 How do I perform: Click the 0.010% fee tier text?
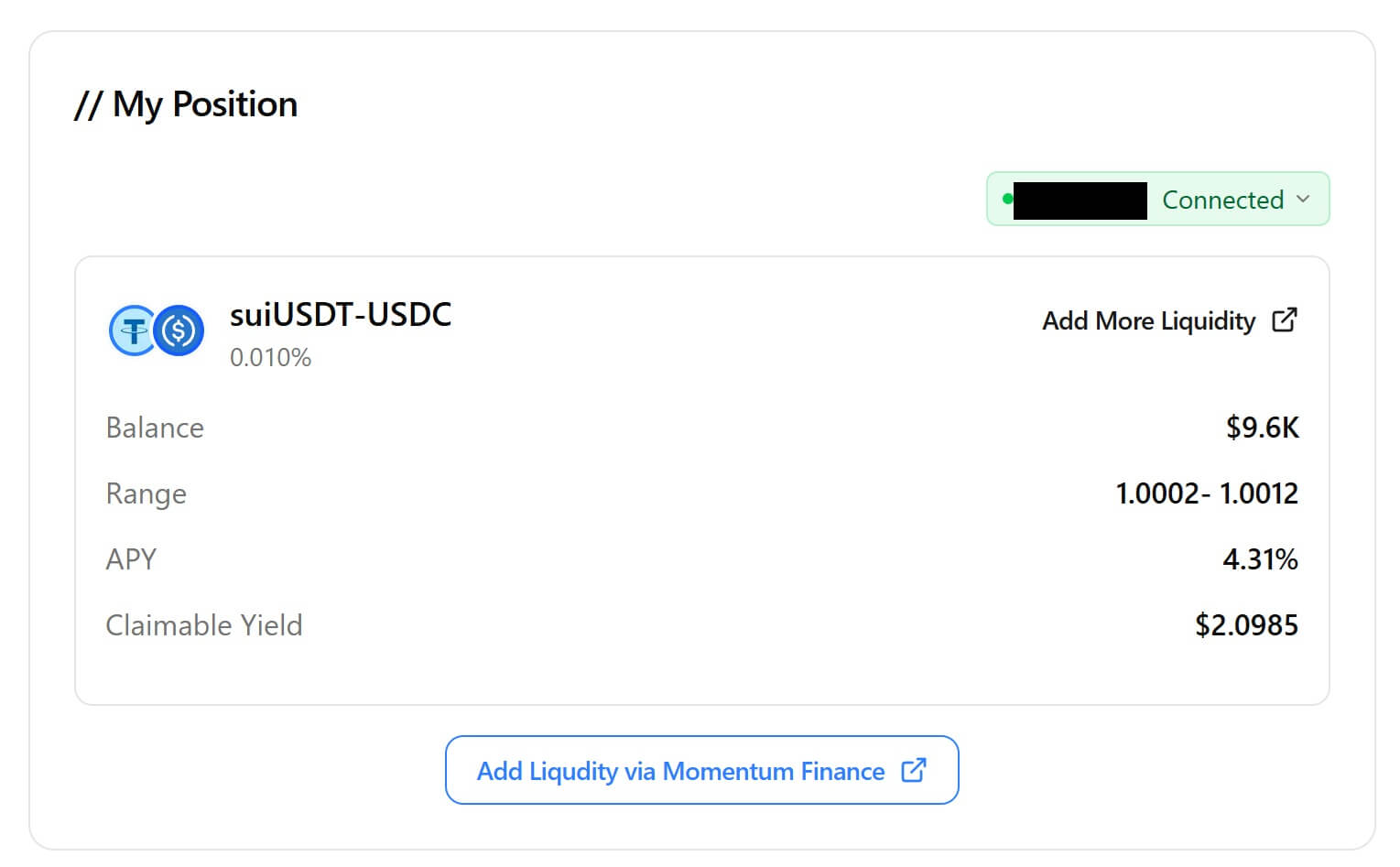tap(270, 357)
